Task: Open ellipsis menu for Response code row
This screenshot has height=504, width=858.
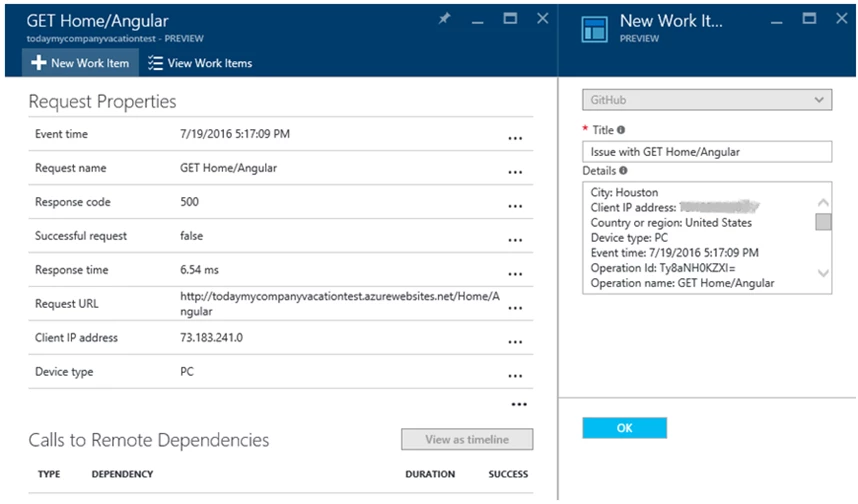Action: tap(515, 206)
